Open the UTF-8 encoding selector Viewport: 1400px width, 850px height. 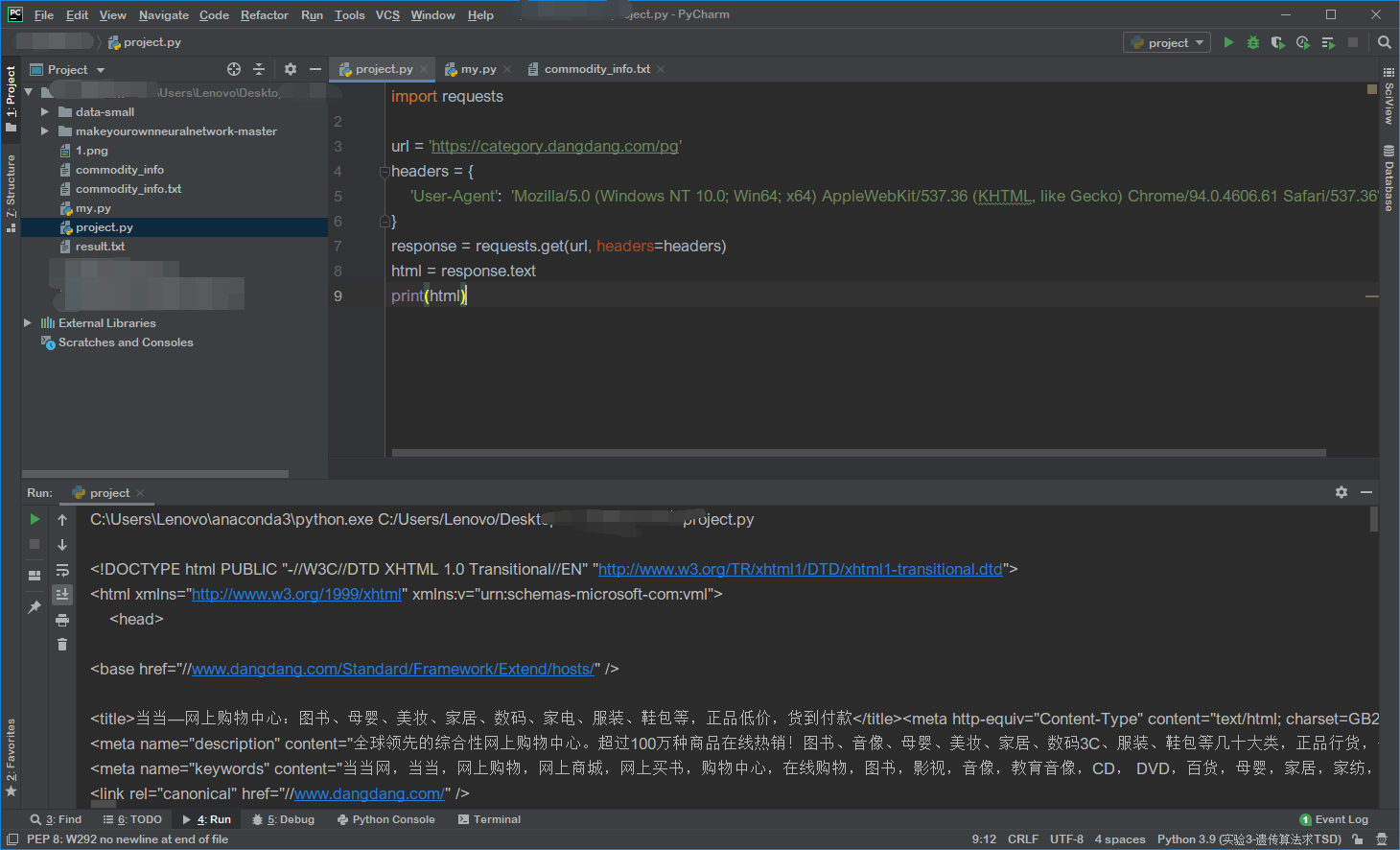point(1066,839)
